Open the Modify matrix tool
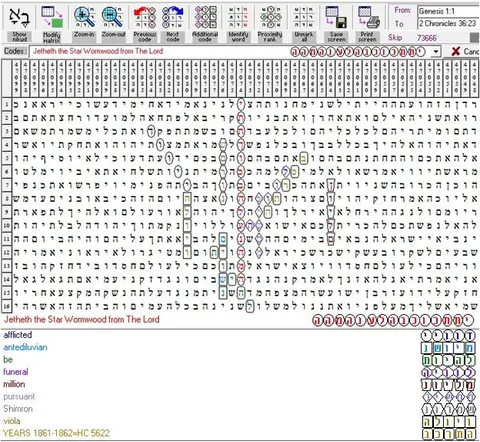480x442 pixels. (x=52, y=24)
